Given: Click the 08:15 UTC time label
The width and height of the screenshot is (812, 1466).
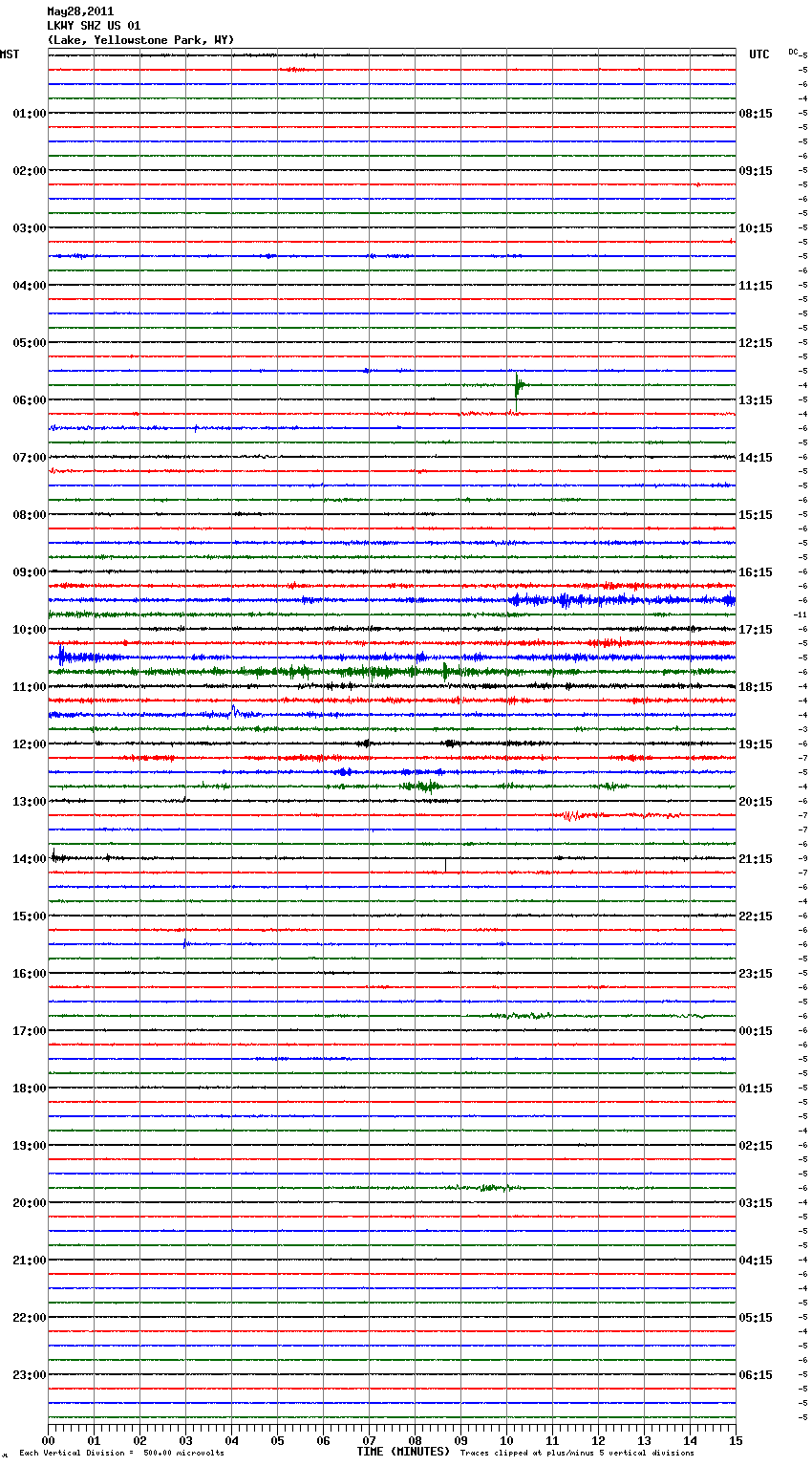Looking at the screenshot, I should coord(756,114).
